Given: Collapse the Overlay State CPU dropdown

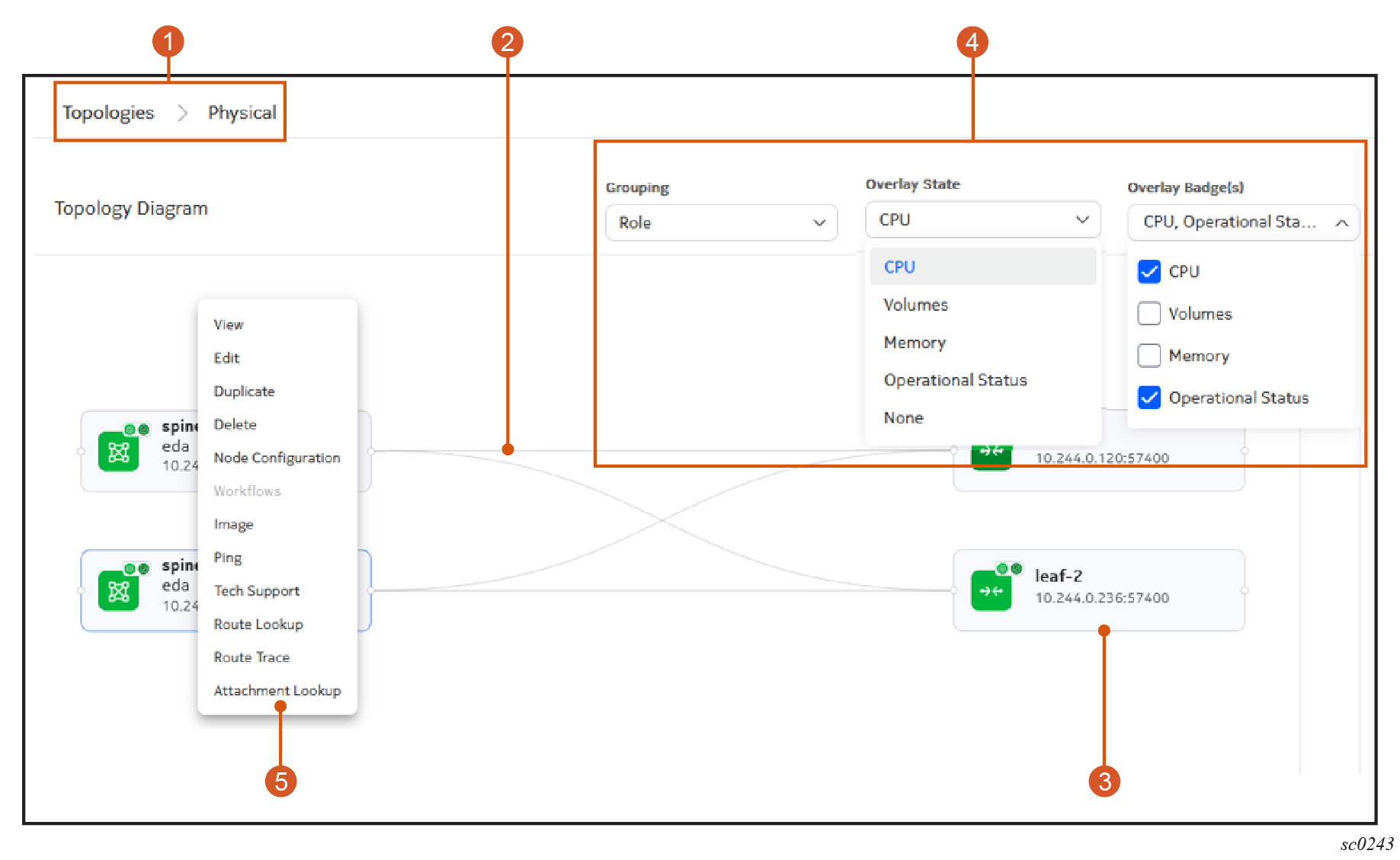Looking at the screenshot, I should 982,219.
